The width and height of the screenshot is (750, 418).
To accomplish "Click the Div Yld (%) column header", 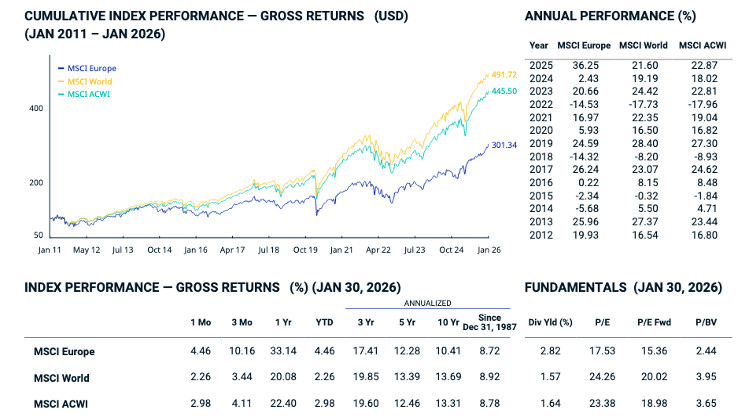I will coord(551,323).
